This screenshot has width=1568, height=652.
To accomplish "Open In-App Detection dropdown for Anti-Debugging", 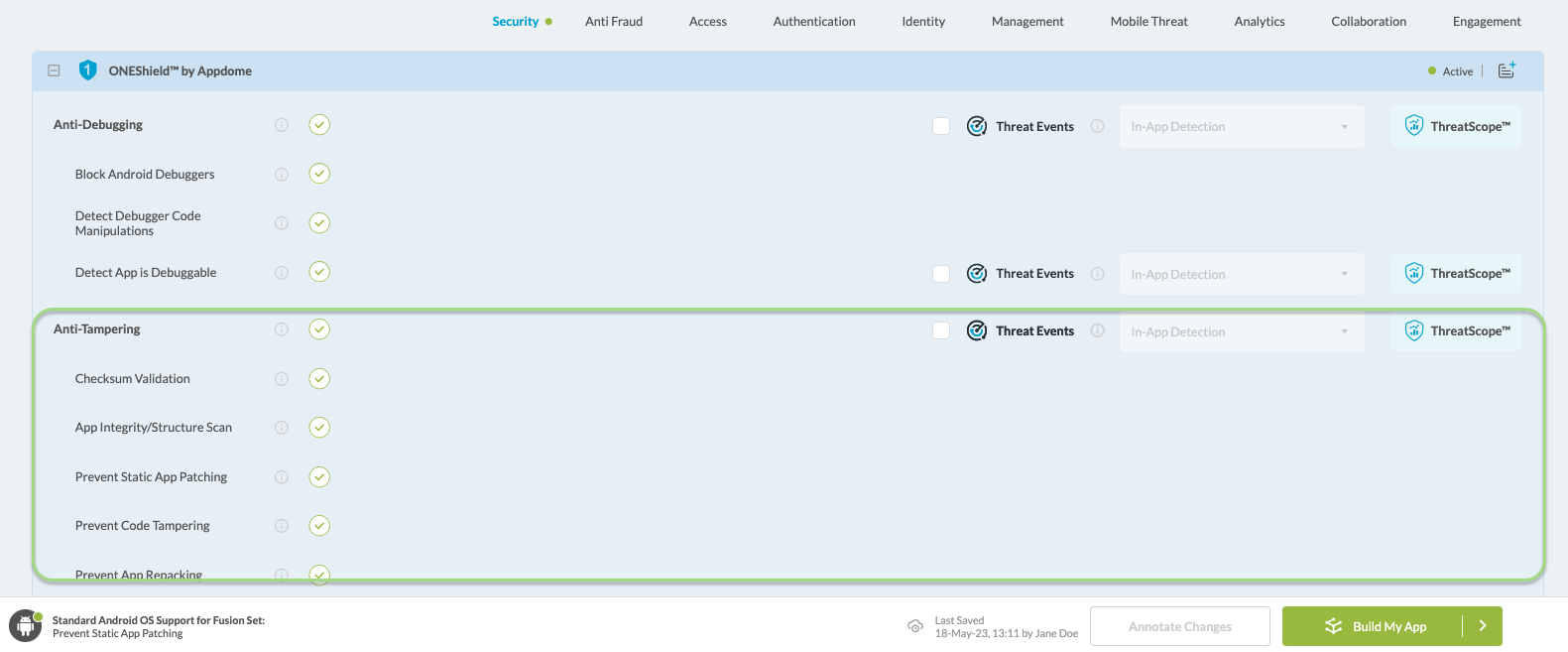I will click(x=1241, y=127).
